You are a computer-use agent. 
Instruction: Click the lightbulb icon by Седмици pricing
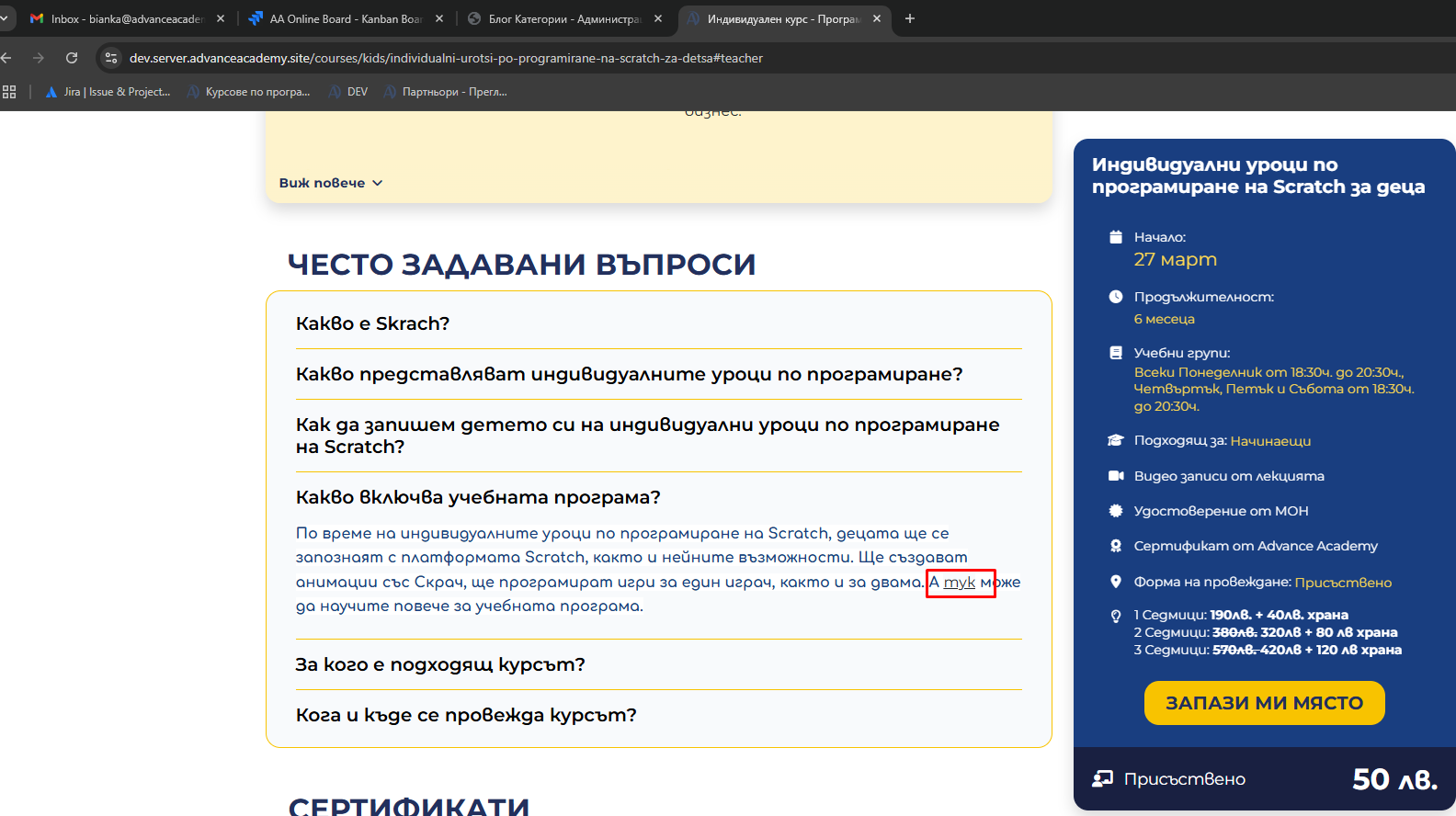pyautogui.click(x=1116, y=616)
